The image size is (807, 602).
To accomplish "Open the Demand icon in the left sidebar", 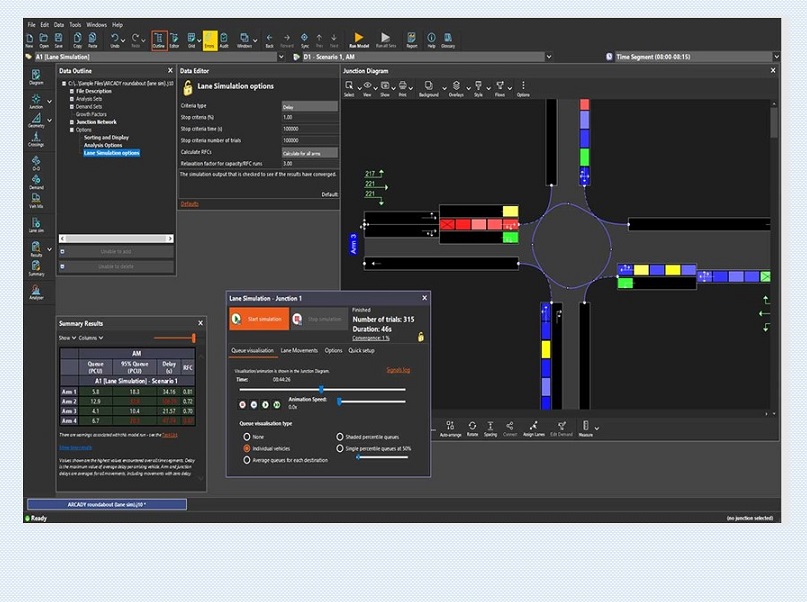I will point(36,178).
